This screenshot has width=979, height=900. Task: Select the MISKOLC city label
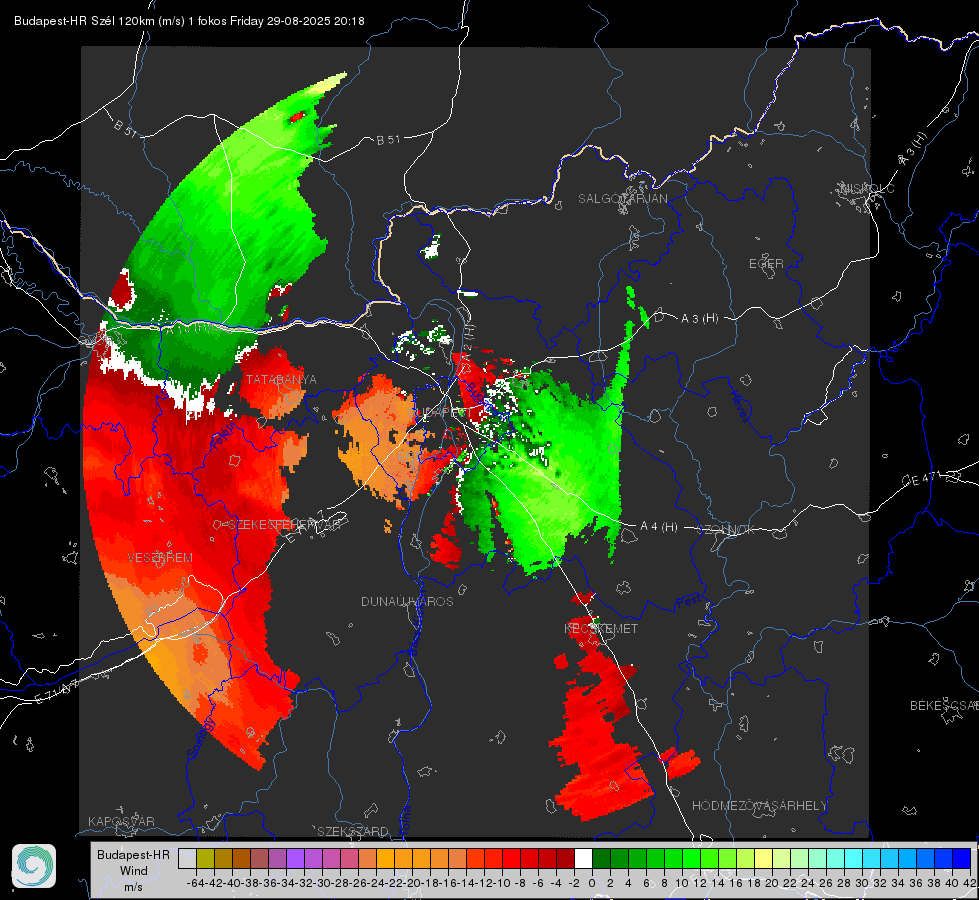867,189
